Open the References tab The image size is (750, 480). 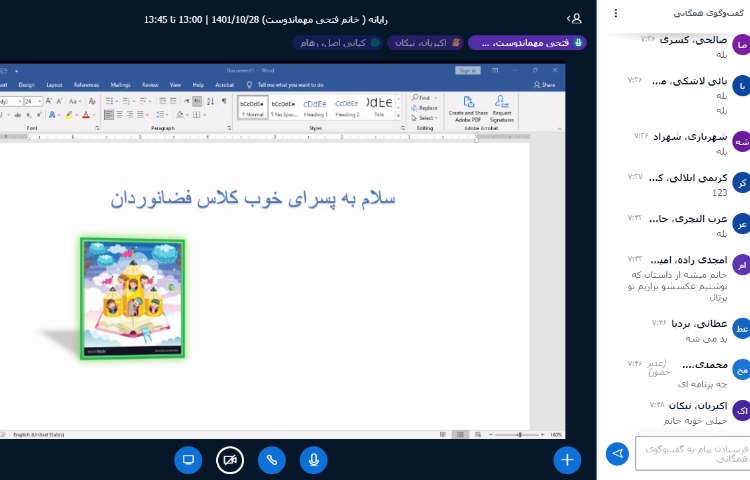coord(86,85)
